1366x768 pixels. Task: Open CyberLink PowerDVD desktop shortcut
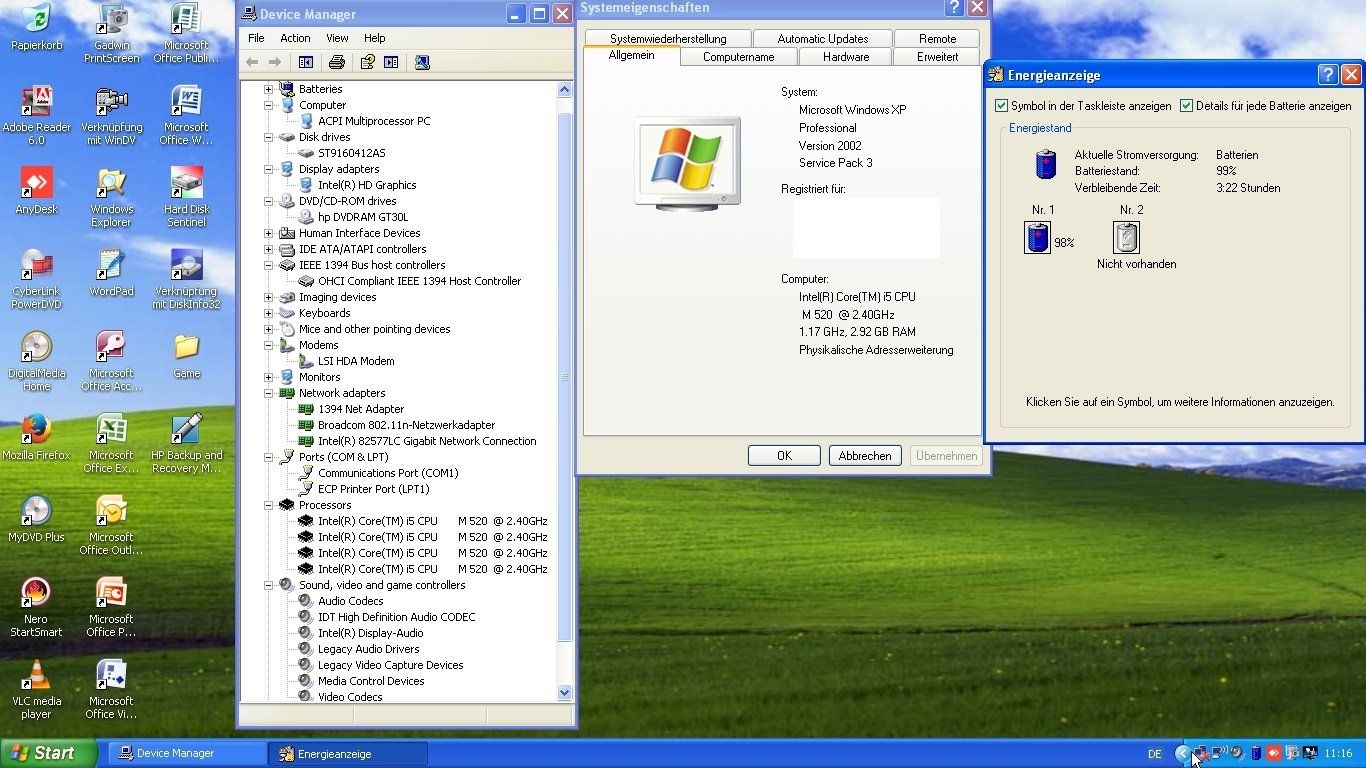37,280
